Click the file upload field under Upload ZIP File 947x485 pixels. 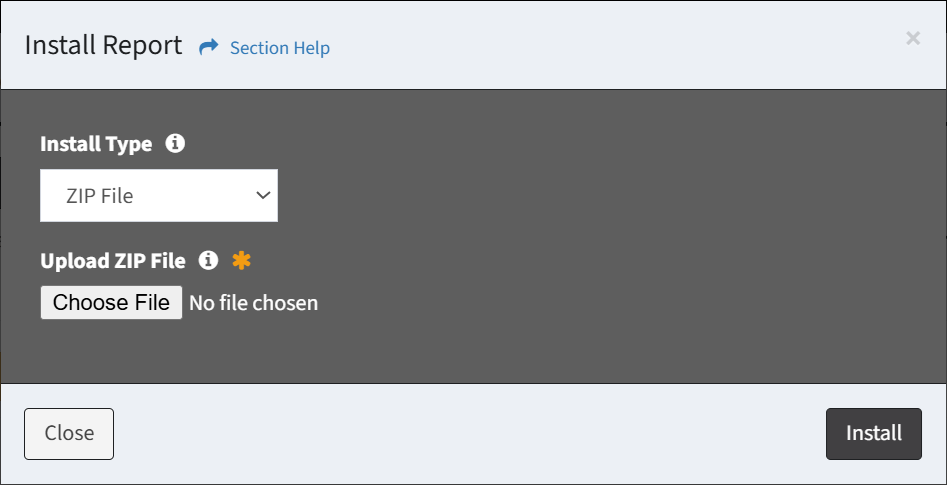(x=179, y=303)
